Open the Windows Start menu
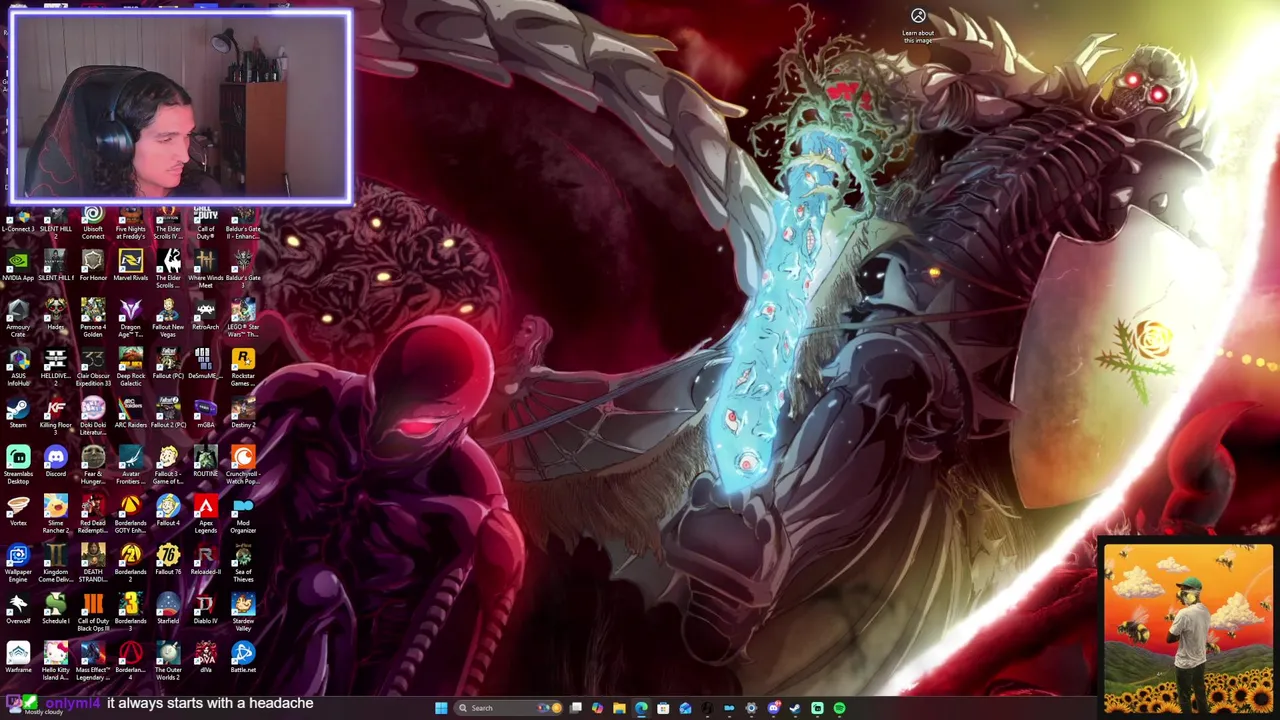1280x720 pixels. point(441,708)
